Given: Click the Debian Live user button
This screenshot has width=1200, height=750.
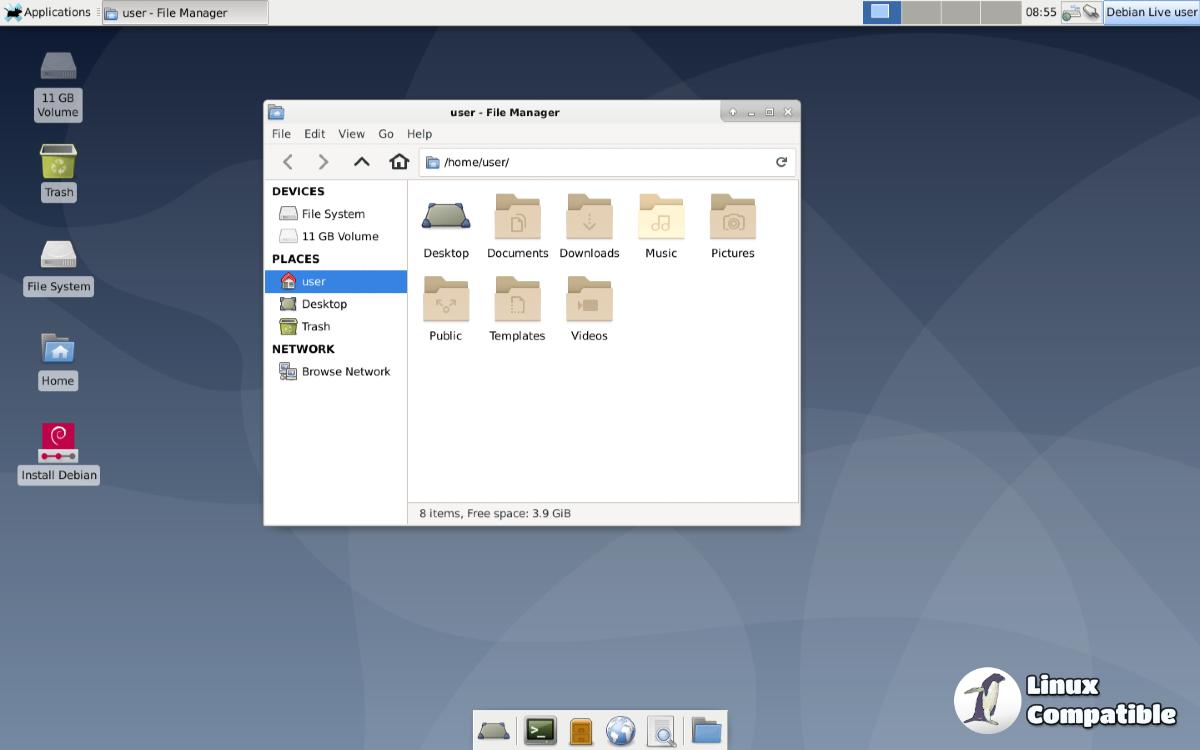Looking at the screenshot, I should coord(1150,13).
